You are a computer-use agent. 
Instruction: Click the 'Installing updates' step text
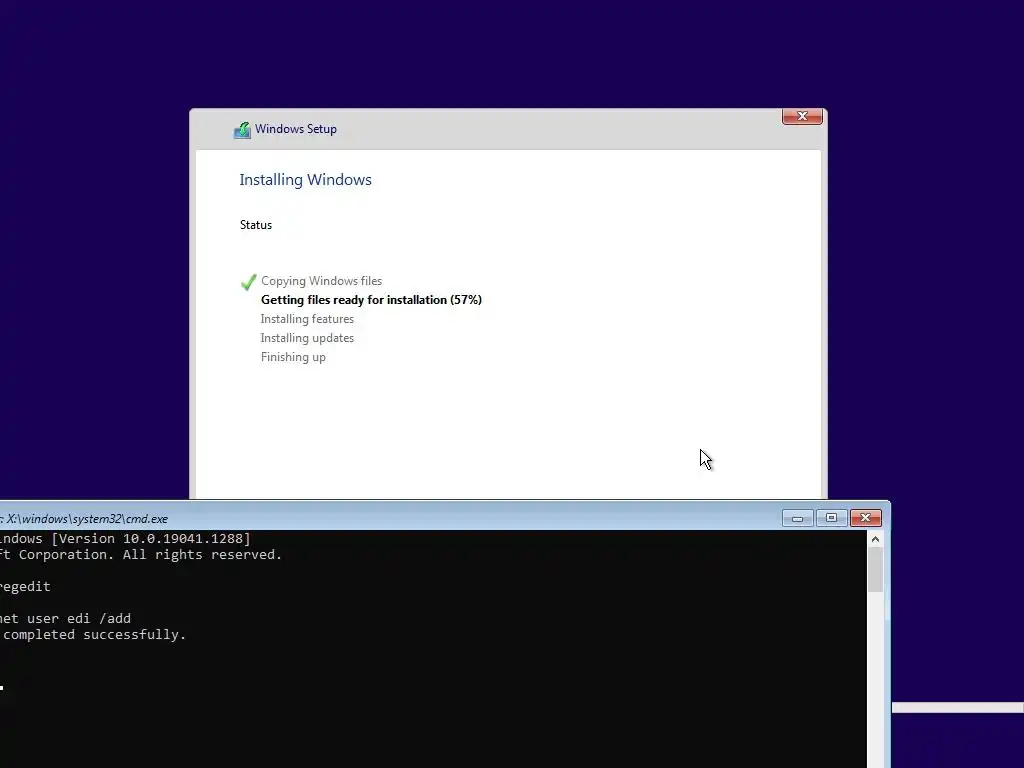[307, 338]
